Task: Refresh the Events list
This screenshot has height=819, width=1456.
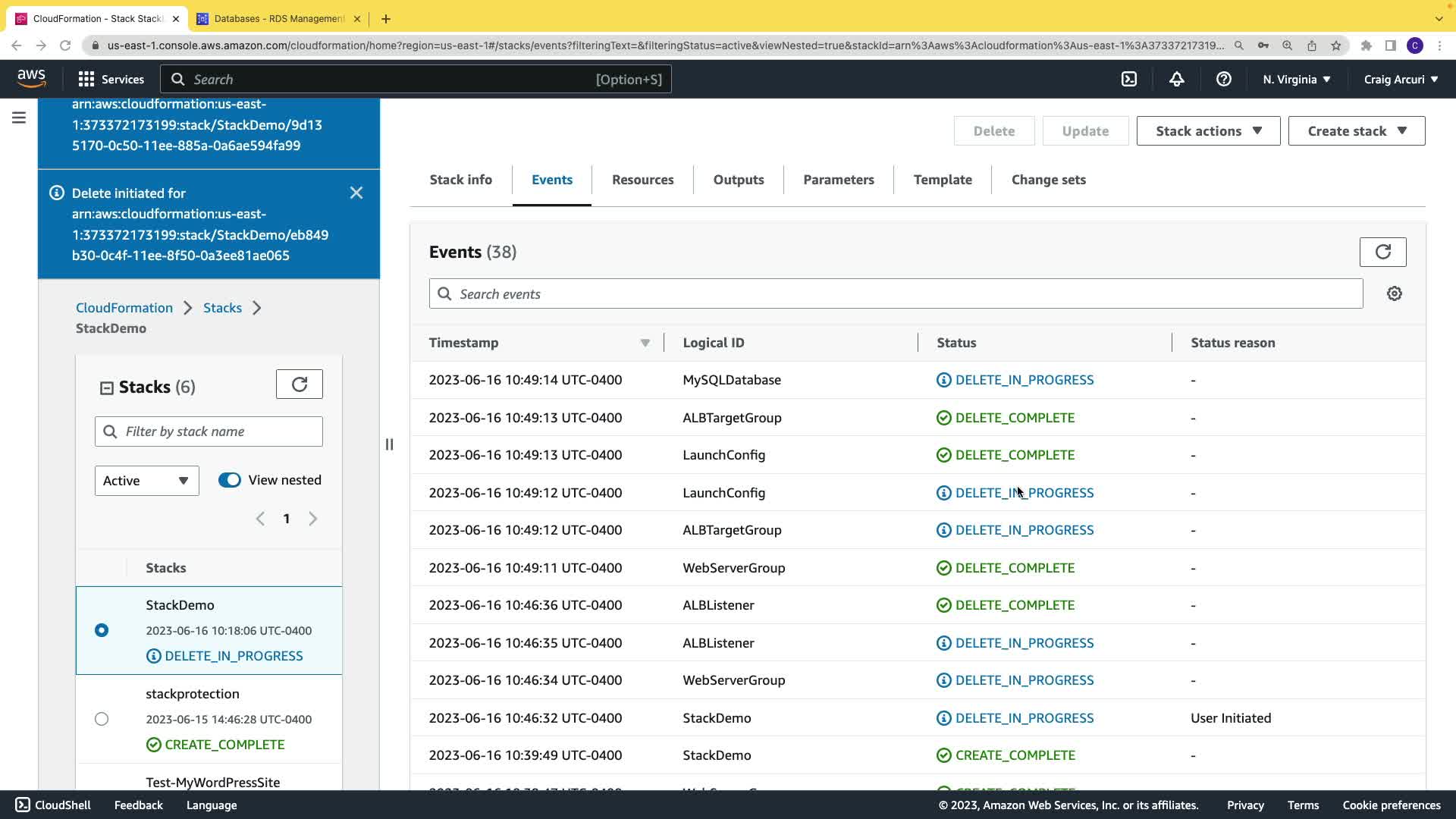Action: pyautogui.click(x=1382, y=252)
